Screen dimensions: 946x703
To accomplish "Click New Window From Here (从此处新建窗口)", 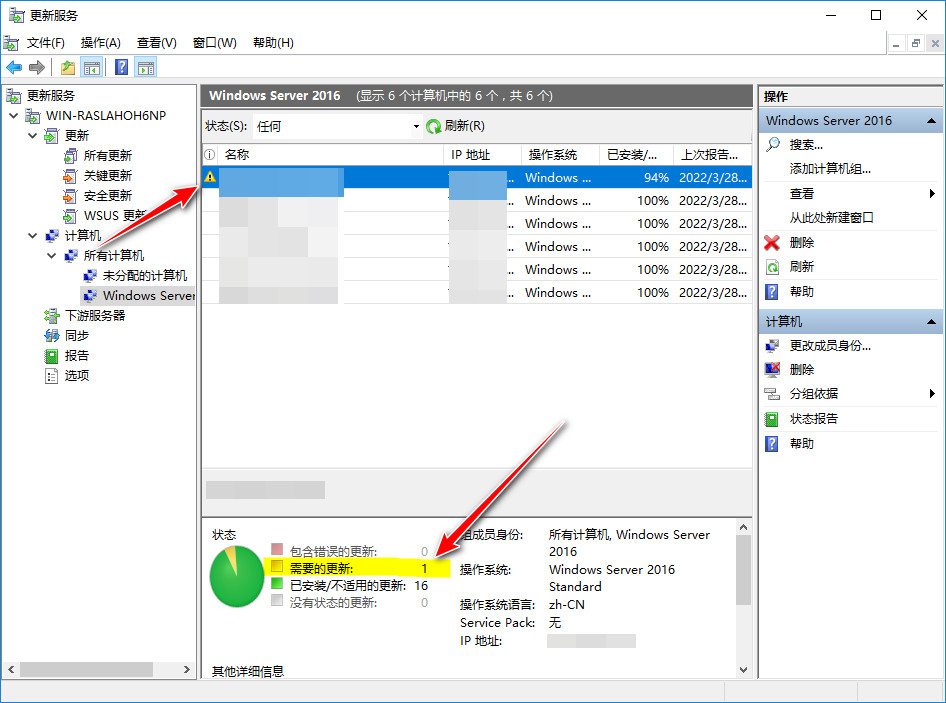I will point(831,218).
